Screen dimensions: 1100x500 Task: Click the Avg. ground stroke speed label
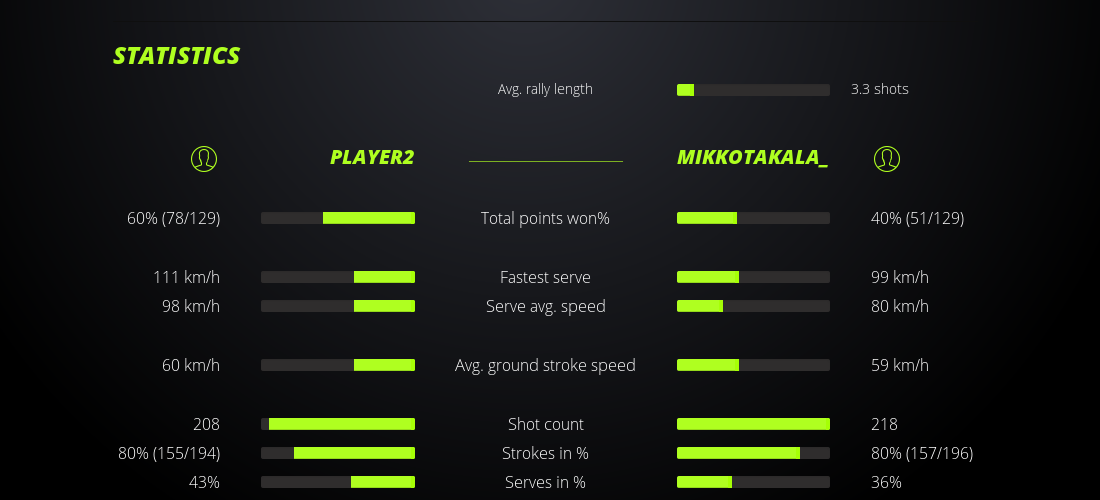pyautogui.click(x=545, y=365)
